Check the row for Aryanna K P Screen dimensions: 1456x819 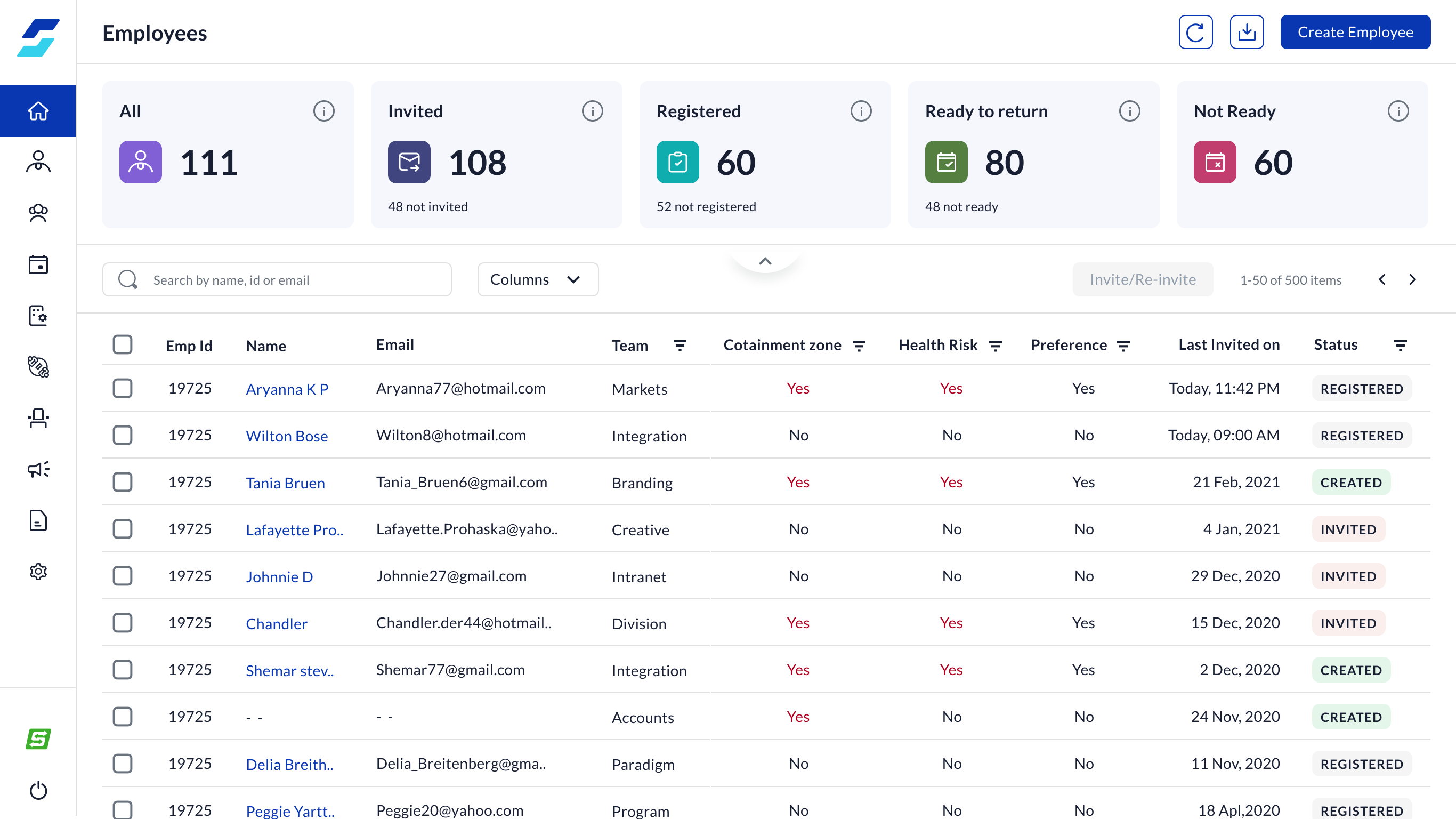[122, 388]
